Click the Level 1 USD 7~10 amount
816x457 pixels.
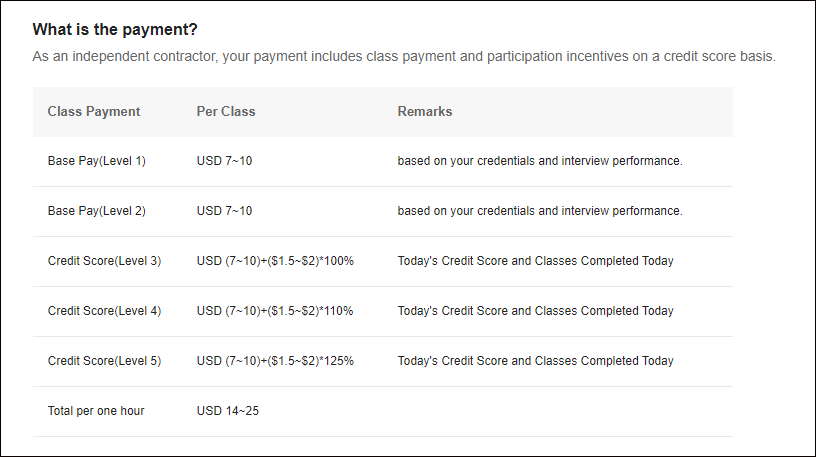point(225,161)
